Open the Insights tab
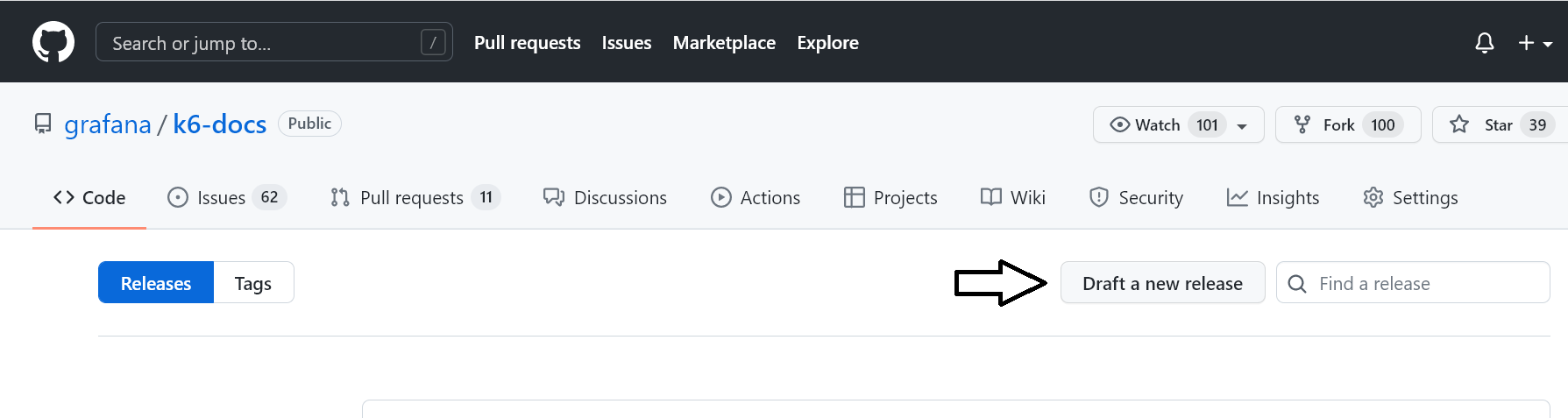Viewport: 1568px width, 418px height. tap(1273, 197)
